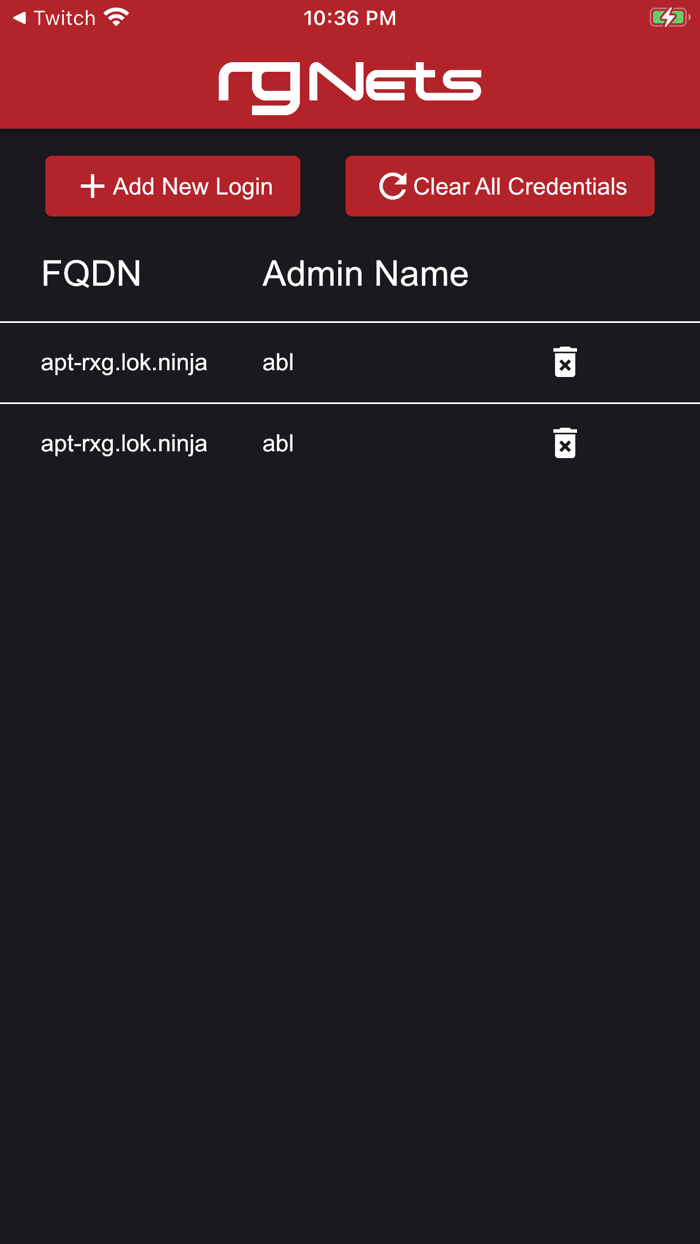Click the FQDN column header

[91, 273]
